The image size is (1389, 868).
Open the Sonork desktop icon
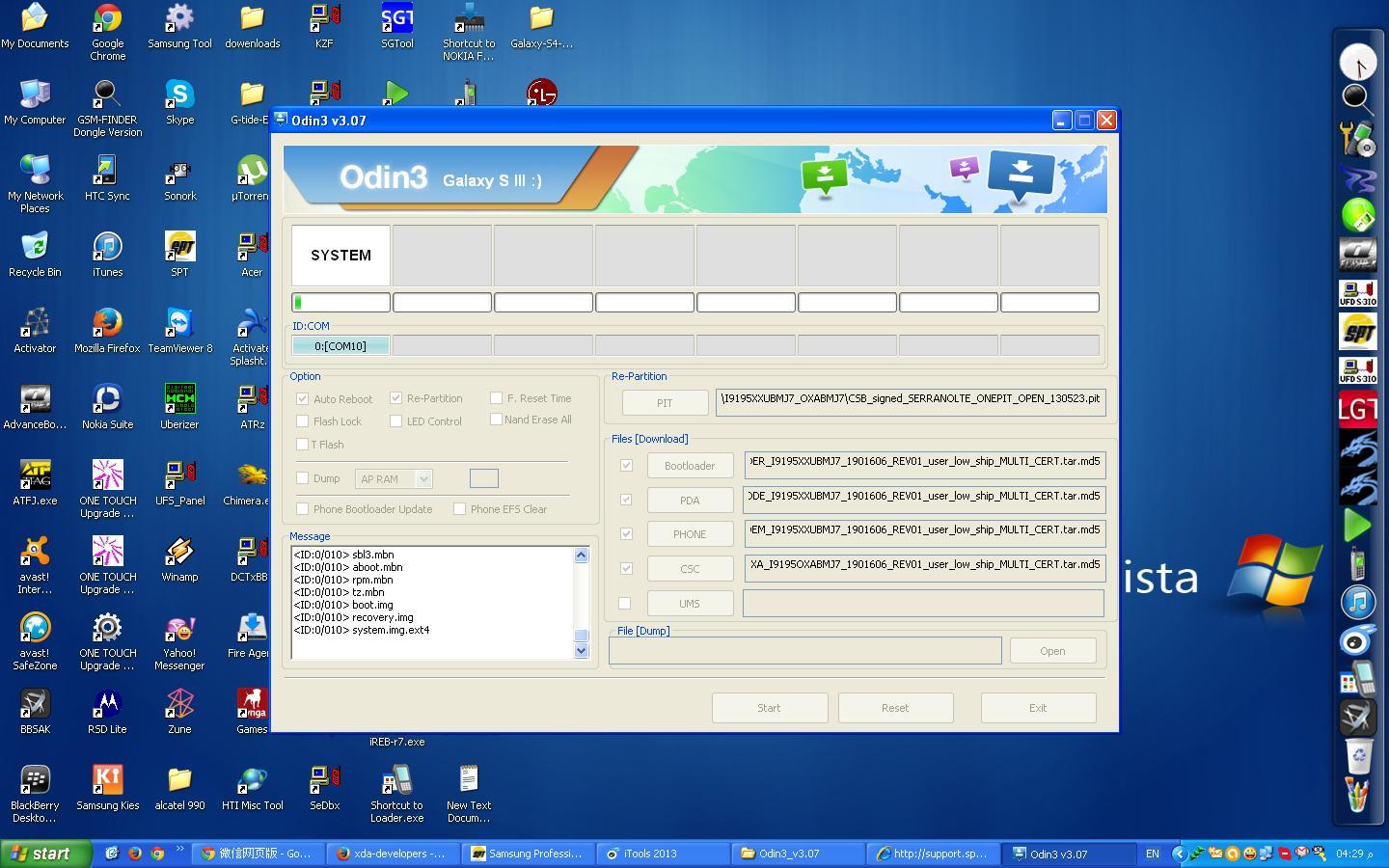pyautogui.click(x=179, y=178)
